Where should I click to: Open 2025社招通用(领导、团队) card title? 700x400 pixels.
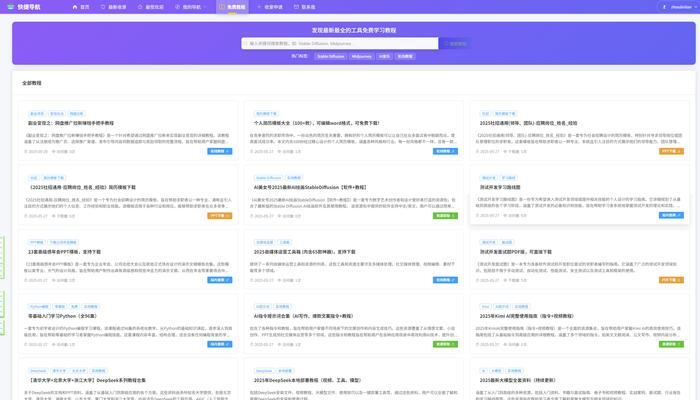click(x=528, y=123)
